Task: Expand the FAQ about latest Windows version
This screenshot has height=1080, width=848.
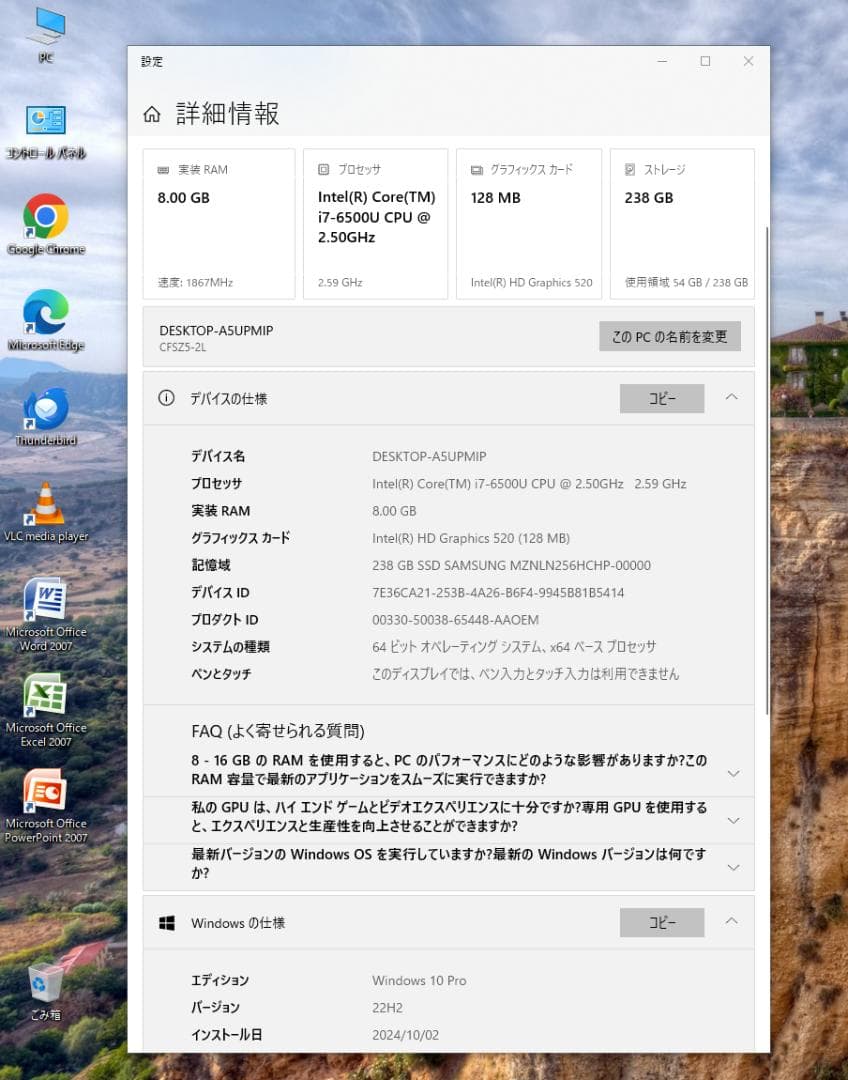Action: tap(733, 866)
